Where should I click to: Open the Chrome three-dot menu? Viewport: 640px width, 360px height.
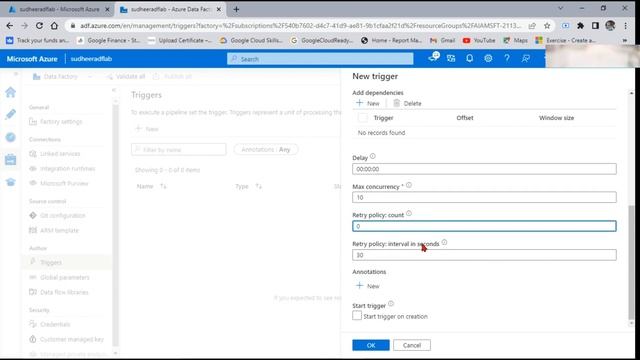pyautogui.click(x=625, y=26)
